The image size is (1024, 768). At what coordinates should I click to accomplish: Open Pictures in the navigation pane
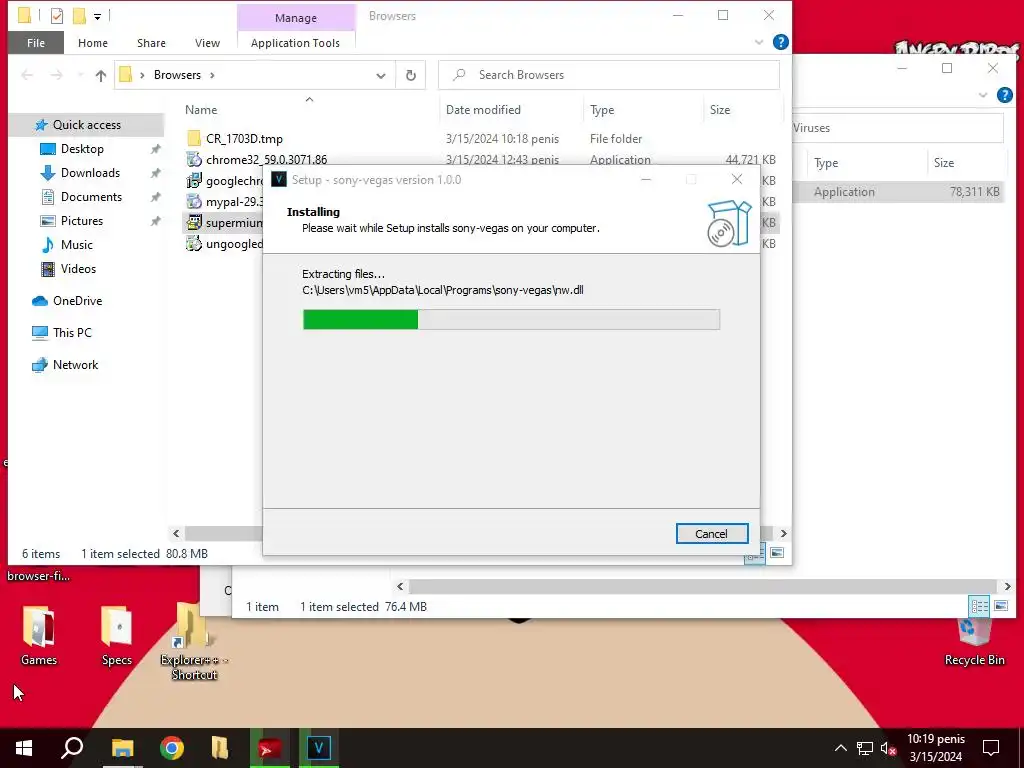click(82, 221)
